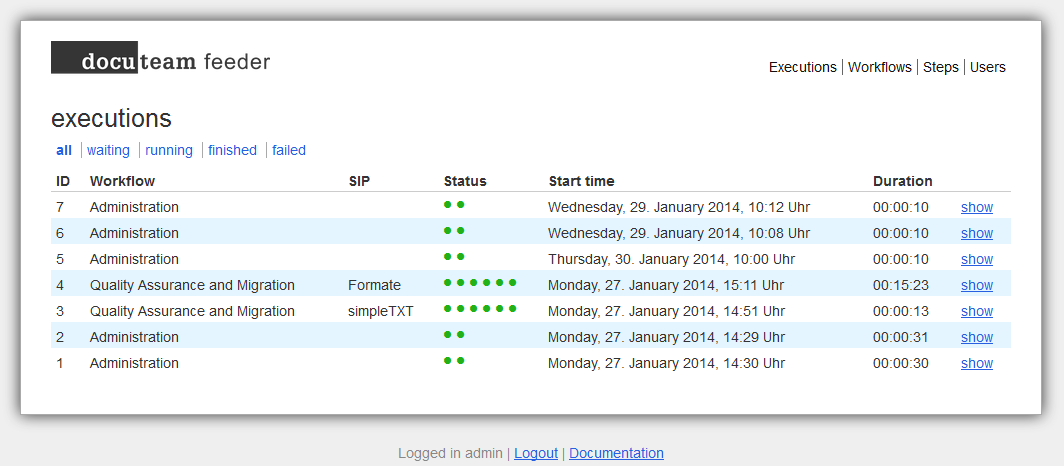Click status dots of execution 1

click(454, 361)
